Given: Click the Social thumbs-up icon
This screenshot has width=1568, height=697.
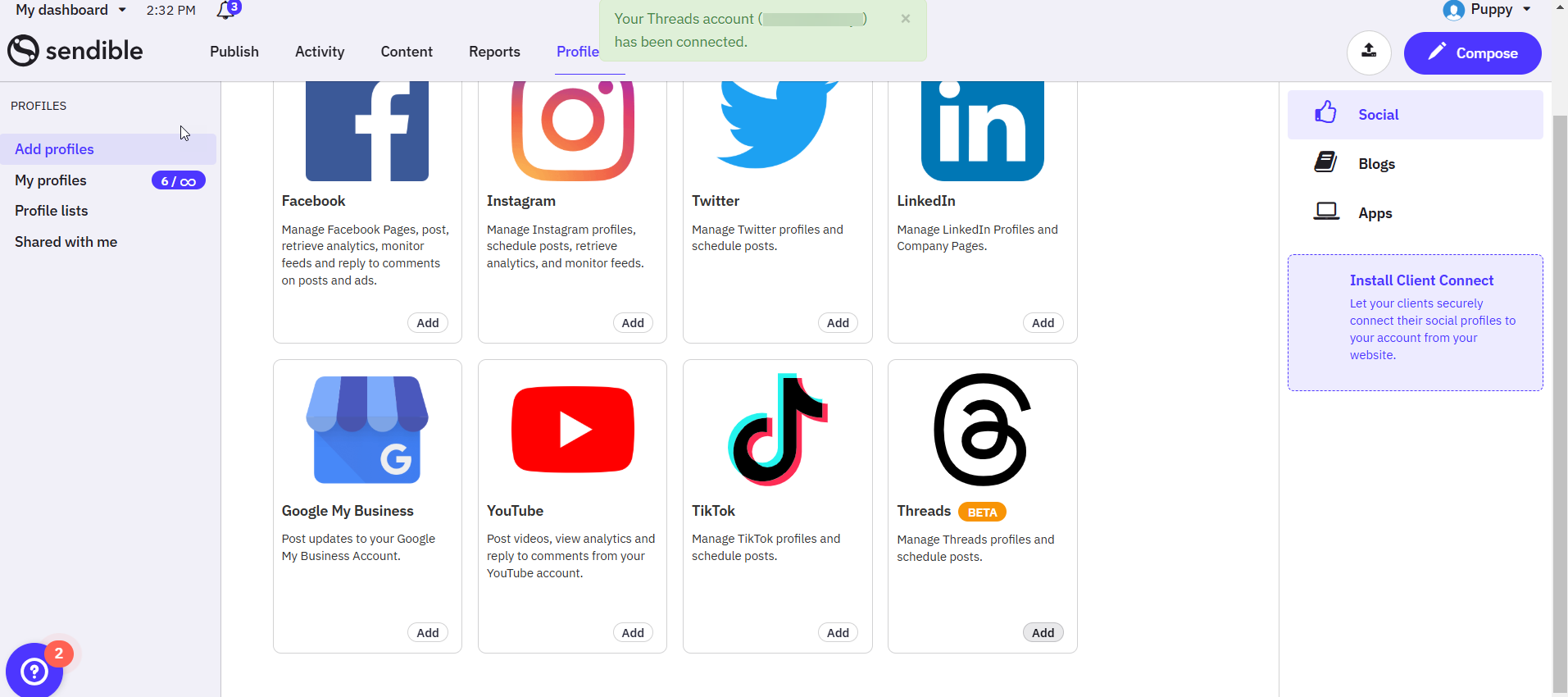Looking at the screenshot, I should pyautogui.click(x=1325, y=113).
